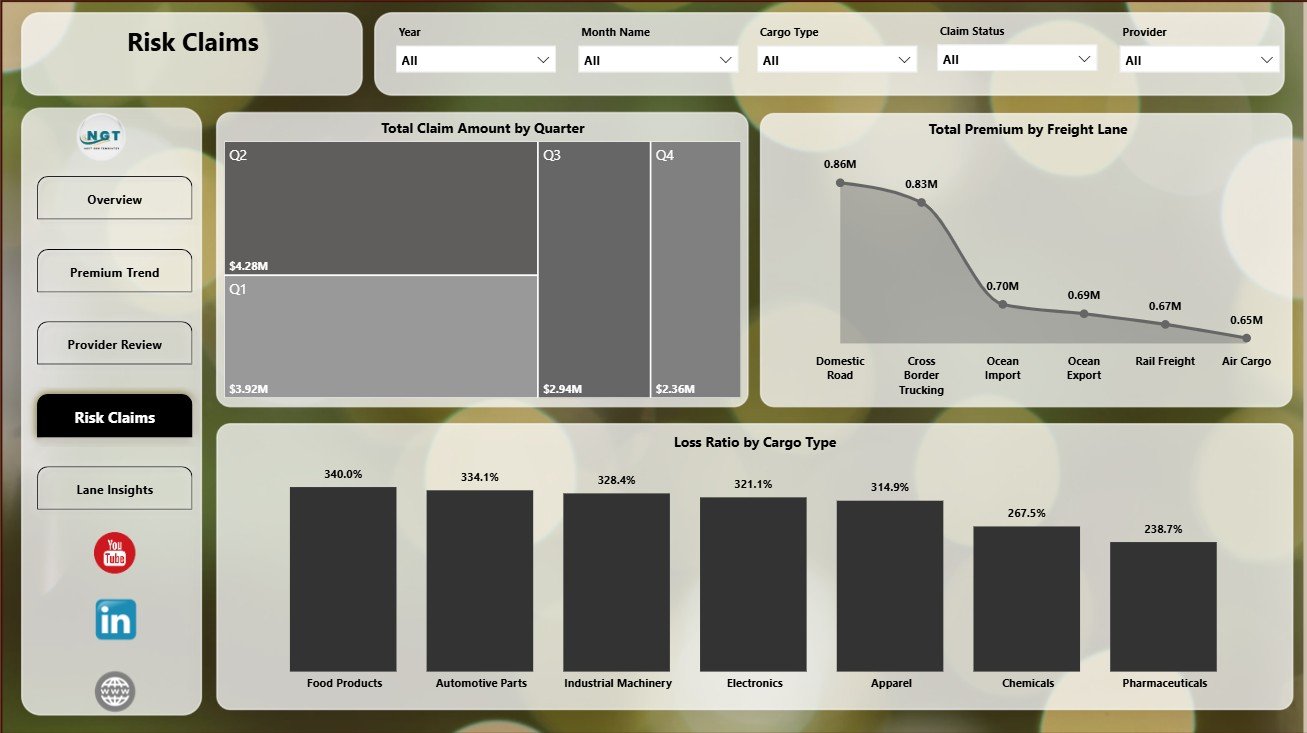
Task: Click the Ocean Import data point
Action: coord(1003,305)
